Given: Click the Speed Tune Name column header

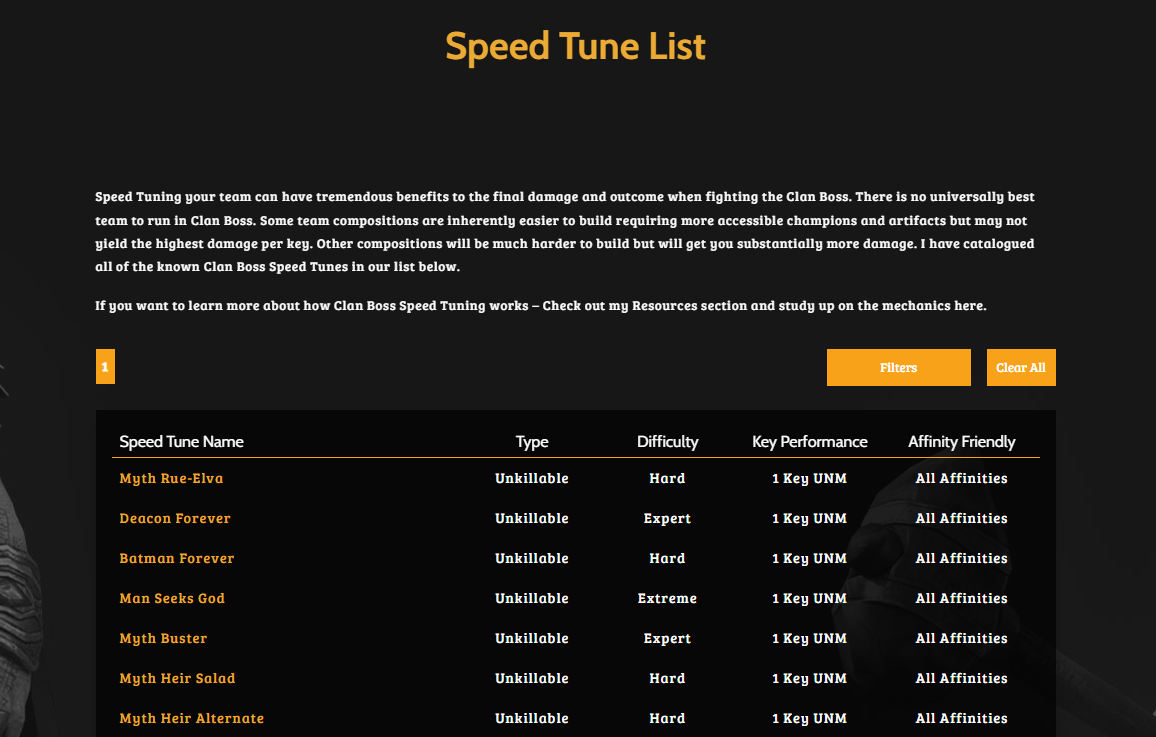Looking at the screenshot, I should tap(181, 441).
